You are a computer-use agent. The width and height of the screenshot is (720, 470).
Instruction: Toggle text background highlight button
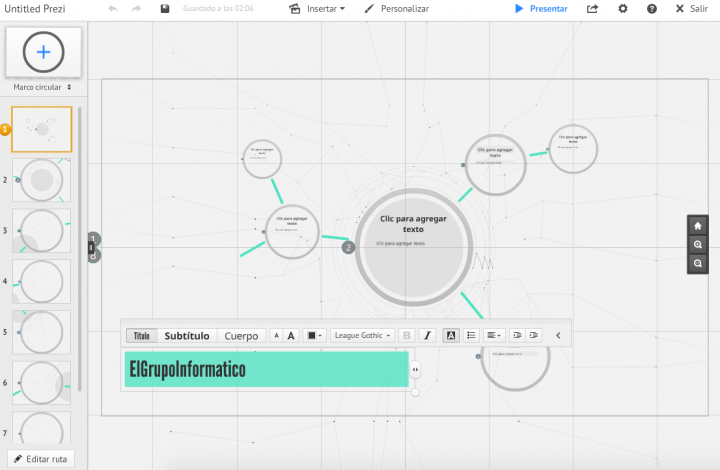click(450, 336)
